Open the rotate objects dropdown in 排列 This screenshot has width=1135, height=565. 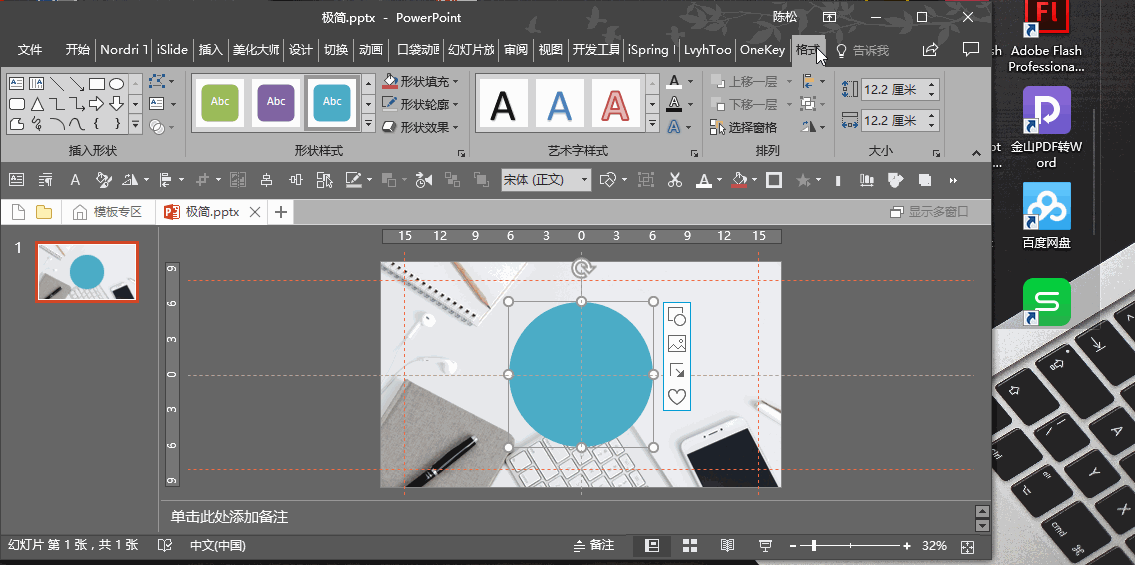[x=814, y=127]
